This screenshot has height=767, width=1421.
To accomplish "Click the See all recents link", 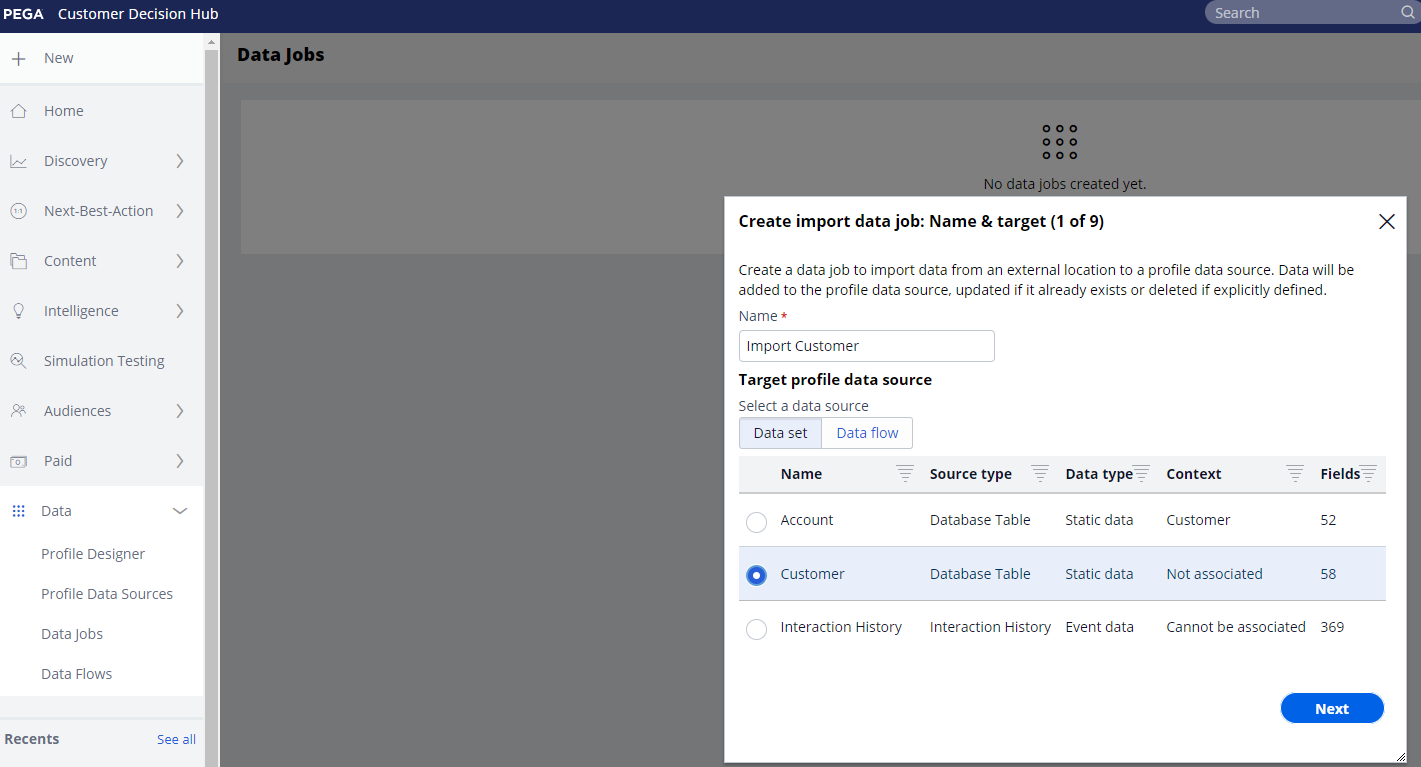I will [176, 740].
